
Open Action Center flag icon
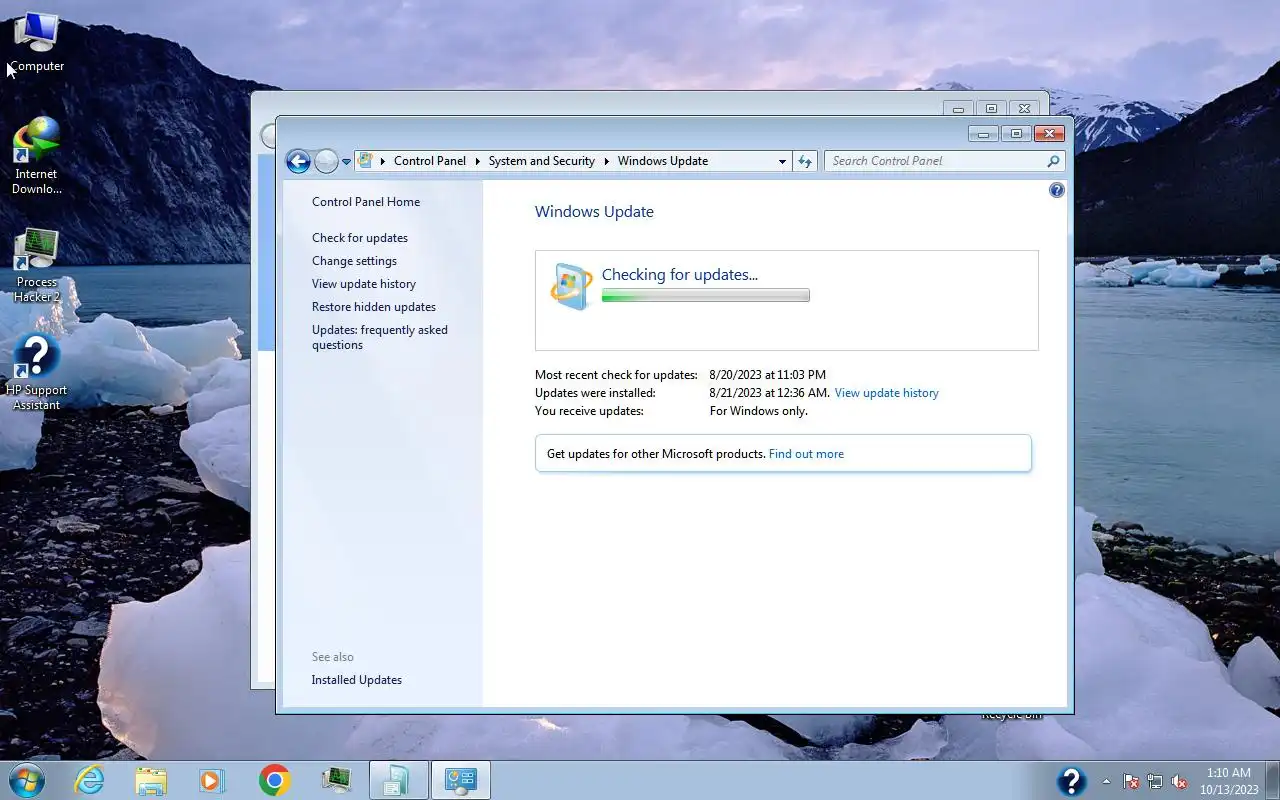point(1131,781)
